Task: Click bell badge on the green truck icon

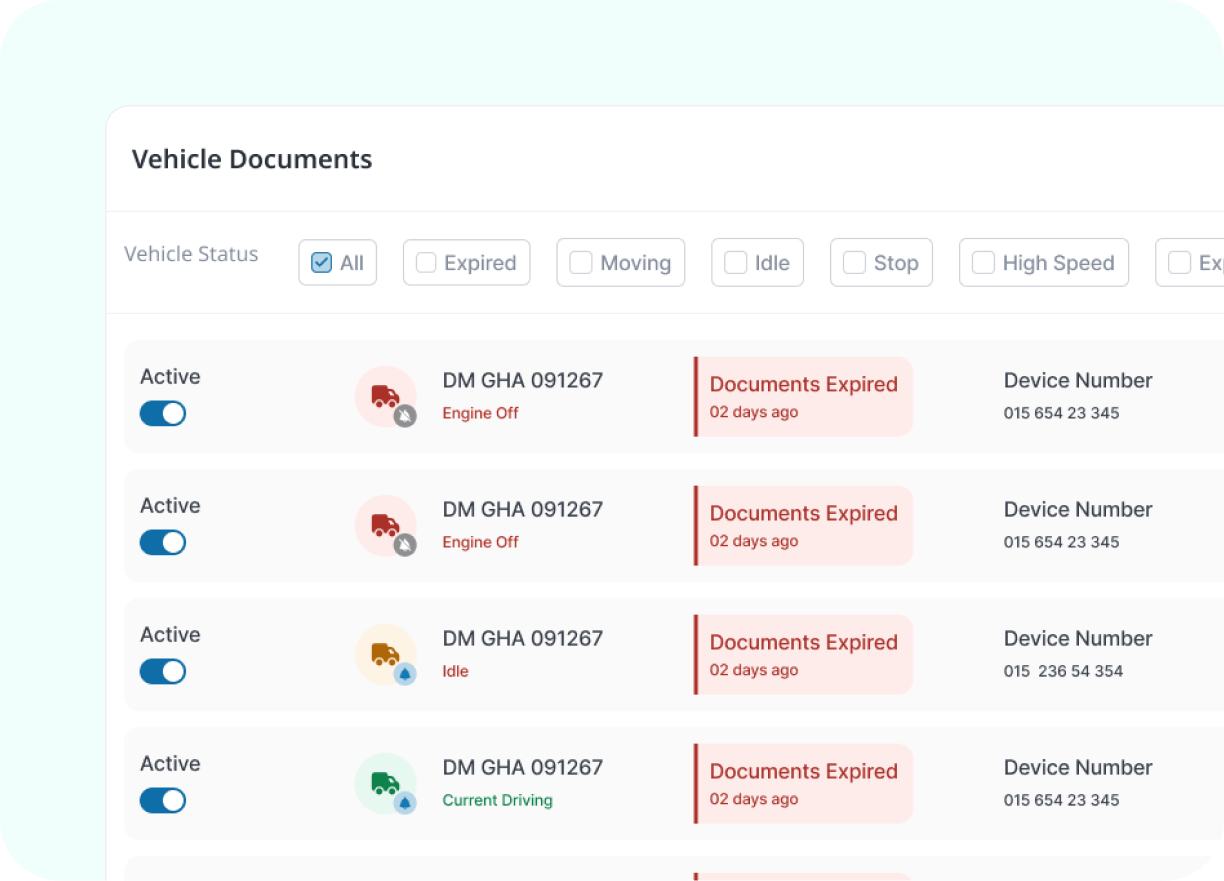Action: click(x=405, y=803)
